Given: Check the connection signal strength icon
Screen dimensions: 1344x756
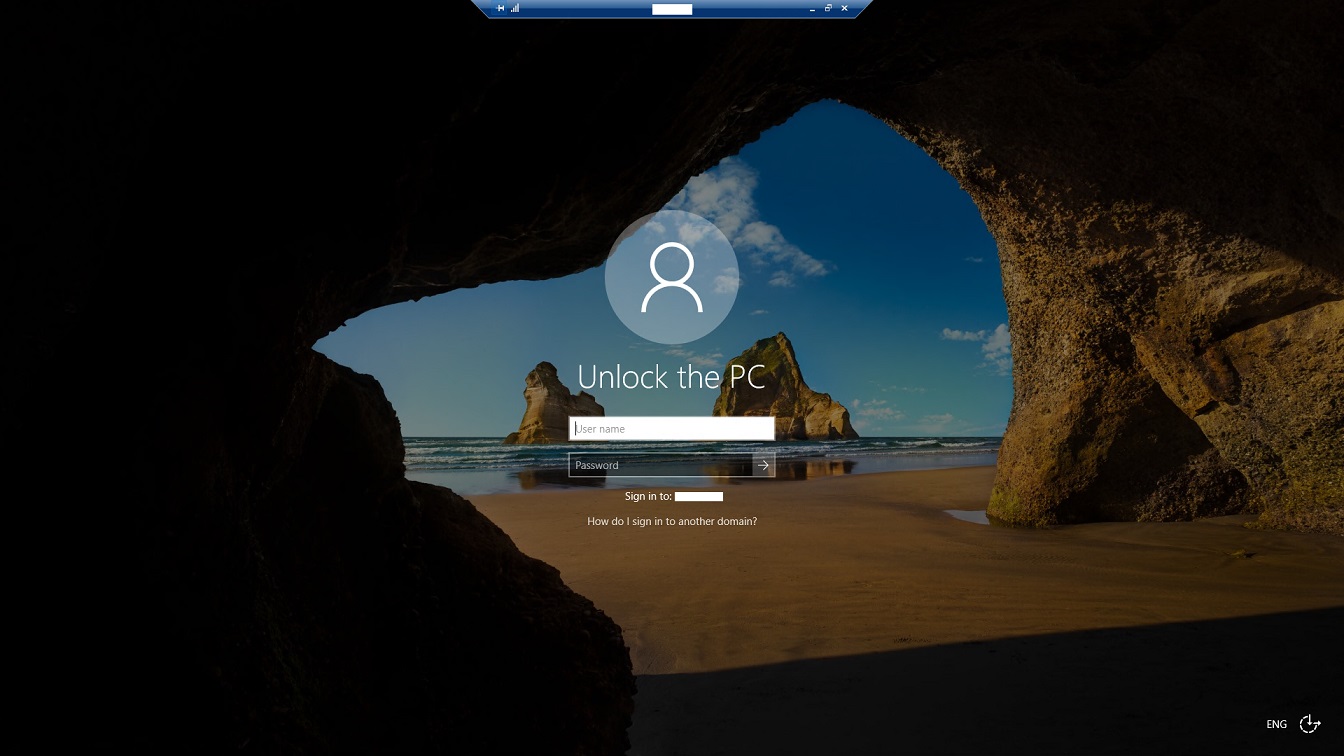Looking at the screenshot, I should (515, 8).
